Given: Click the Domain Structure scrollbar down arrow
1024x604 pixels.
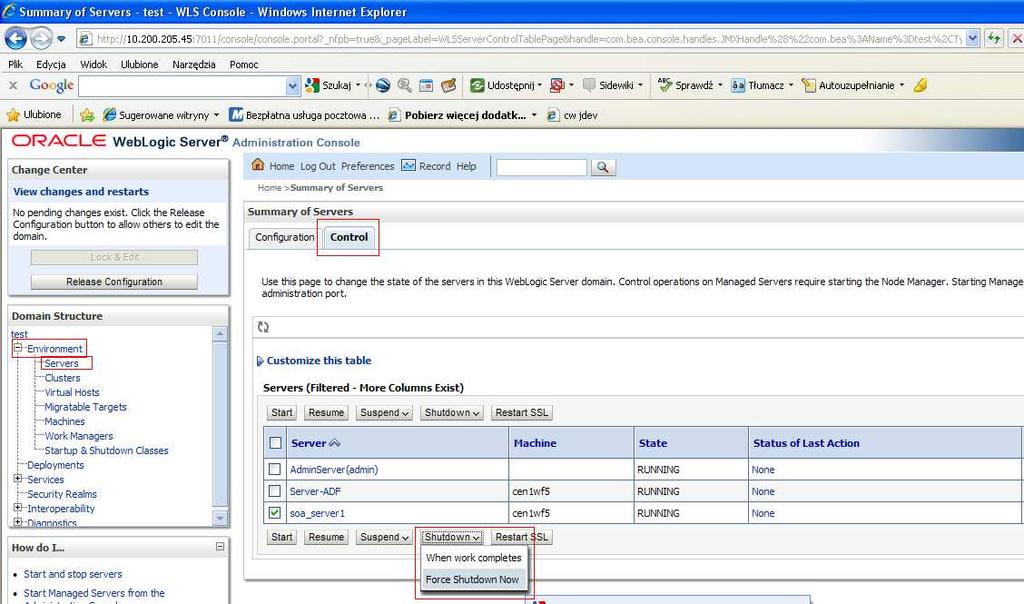Looking at the screenshot, I should tap(220, 518).
